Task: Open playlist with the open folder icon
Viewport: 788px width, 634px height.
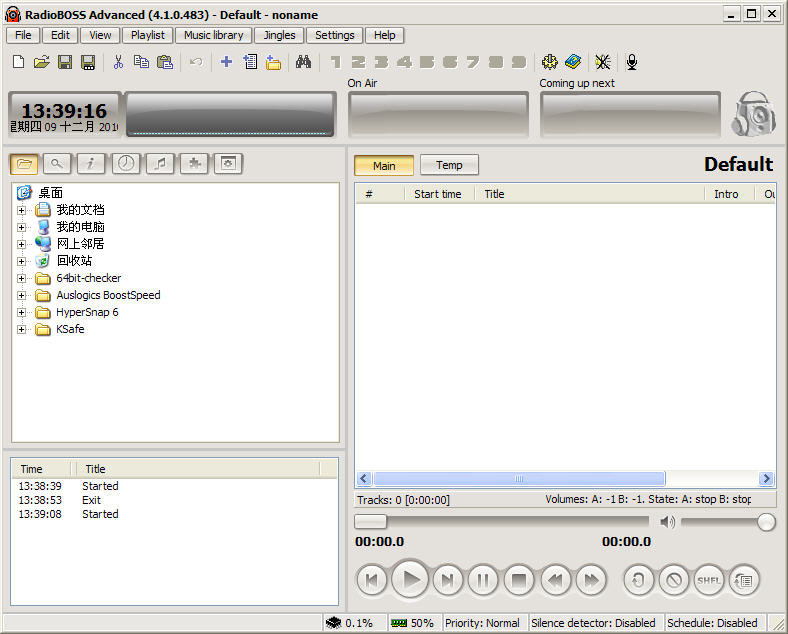Action: pos(41,62)
